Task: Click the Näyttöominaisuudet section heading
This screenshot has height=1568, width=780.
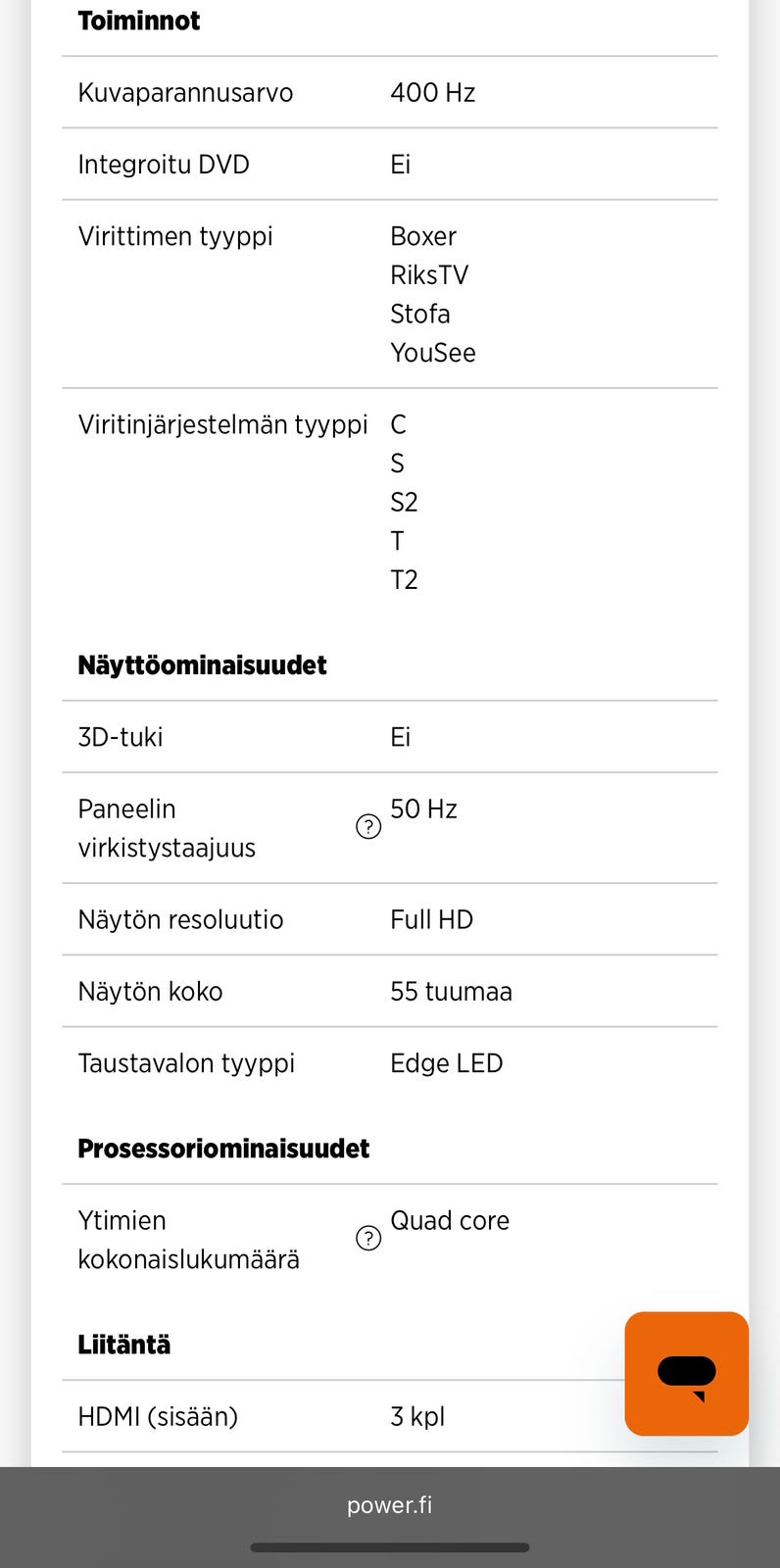Action: 202,665
